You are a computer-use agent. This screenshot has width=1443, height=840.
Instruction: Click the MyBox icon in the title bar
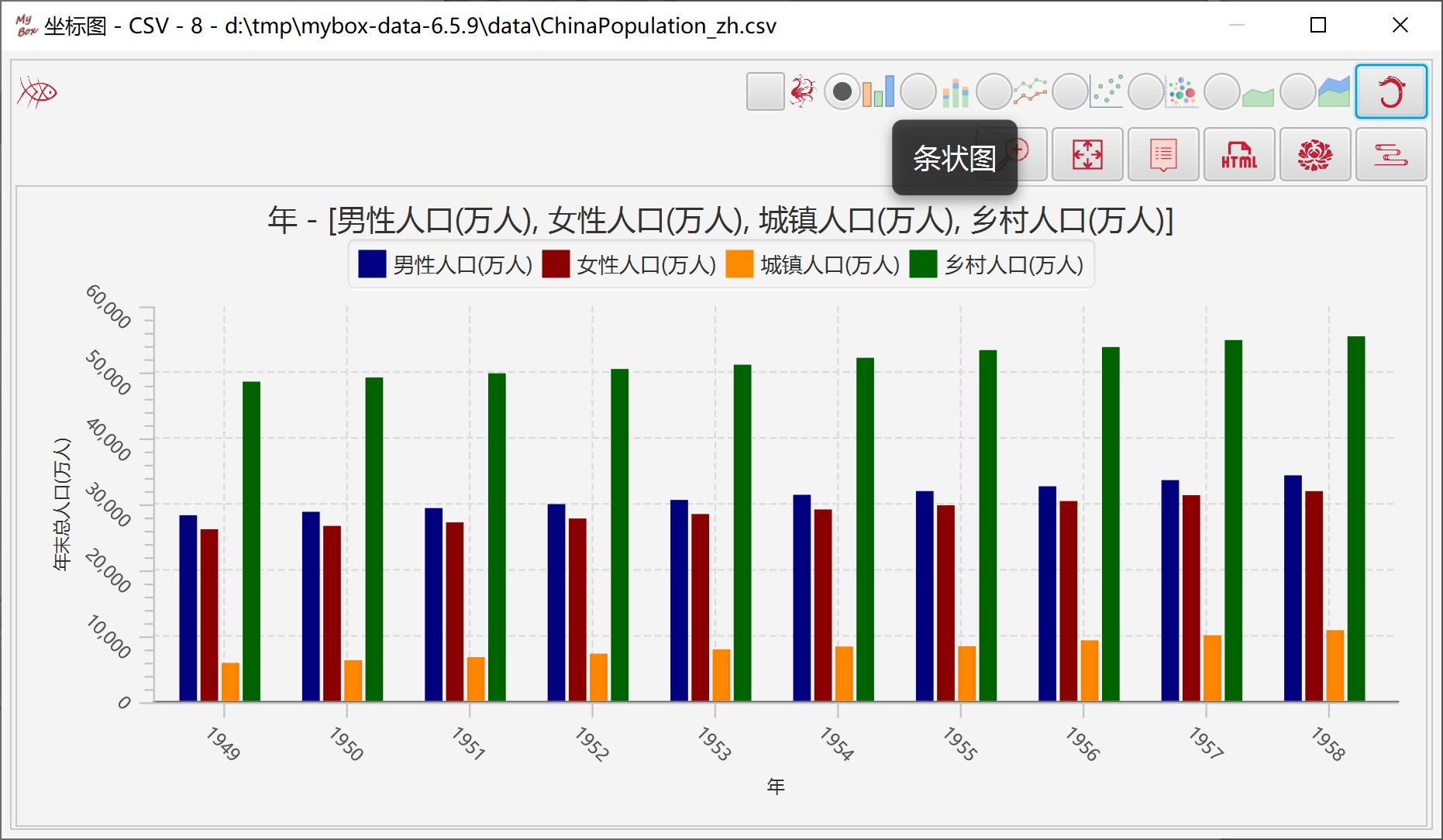point(26,26)
